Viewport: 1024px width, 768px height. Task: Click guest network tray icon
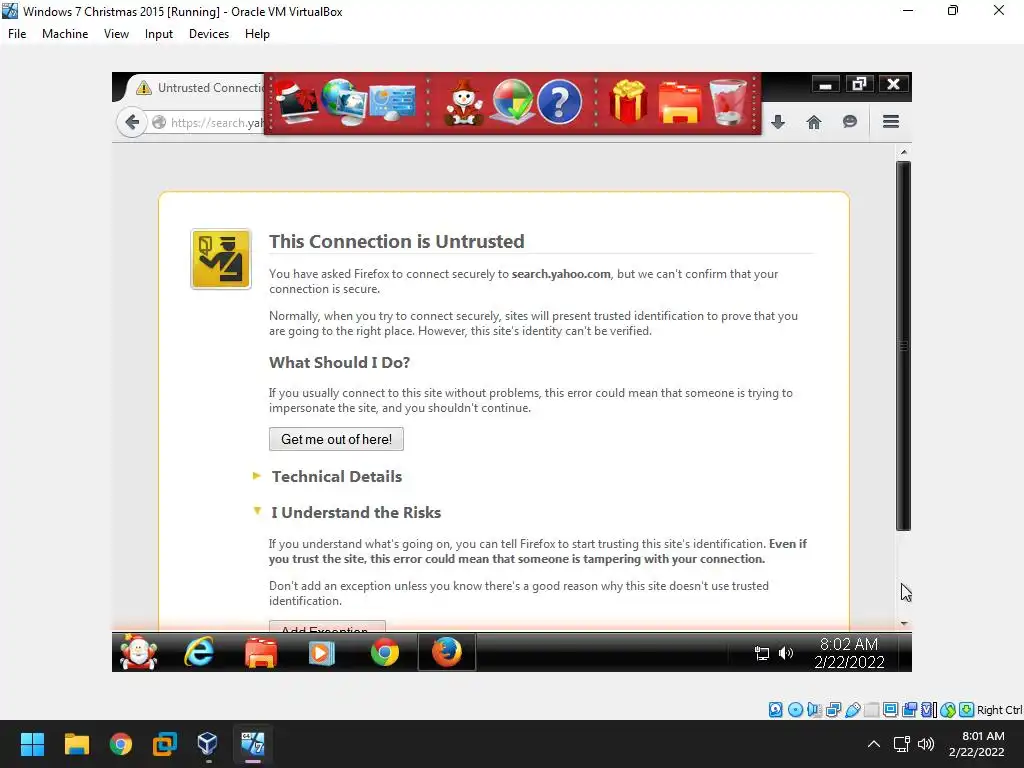761,653
